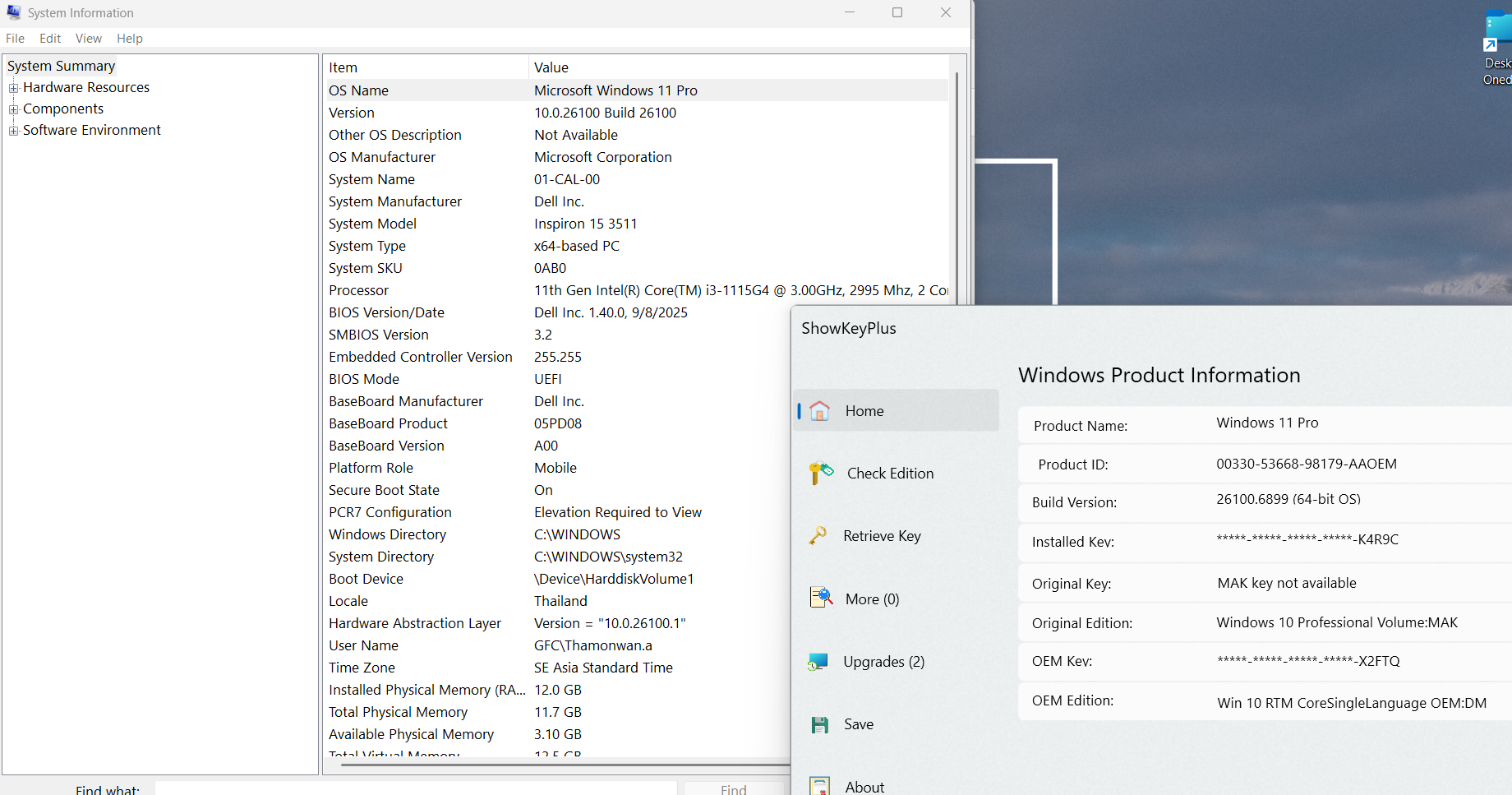Click the Check Edition keys icon
The width and height of the screenshot is (1512, 795).
[820, 473]
